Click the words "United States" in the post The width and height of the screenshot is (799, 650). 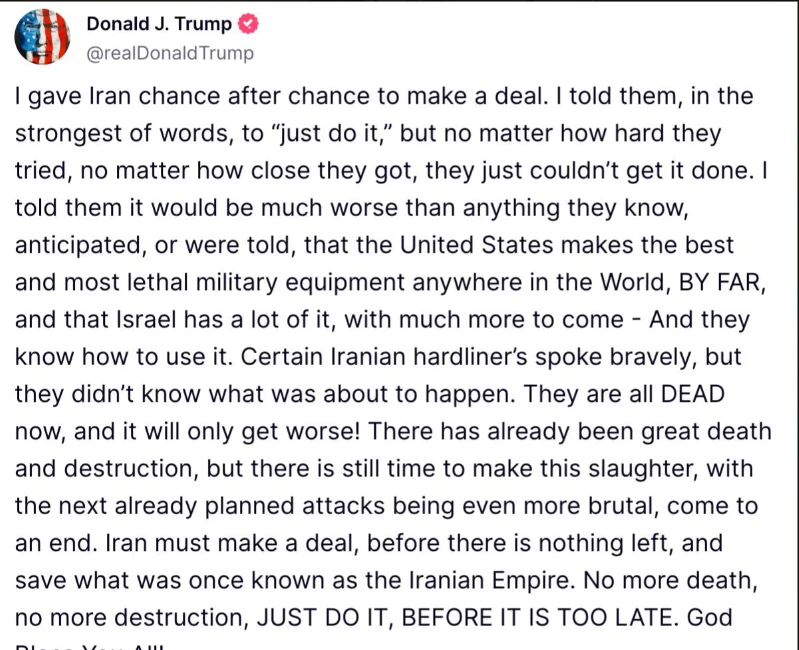(476, 245)
